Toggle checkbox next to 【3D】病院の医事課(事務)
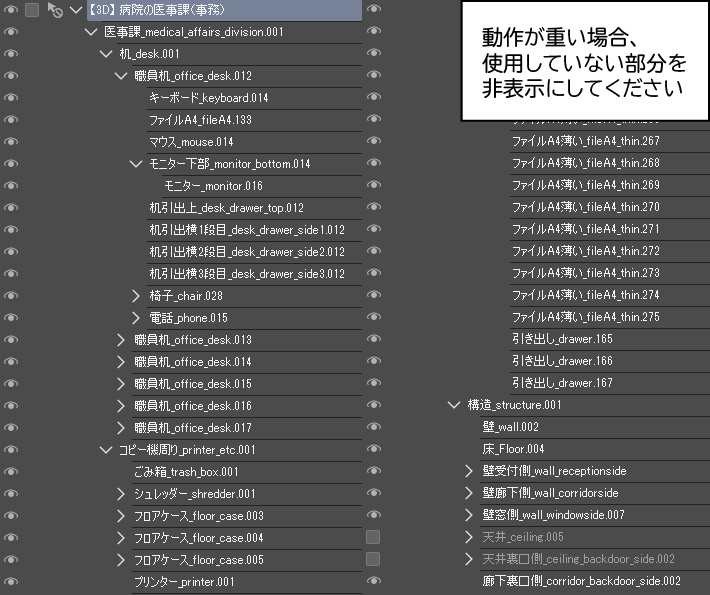Screen dimensions: 710x595 pos(32,10)
